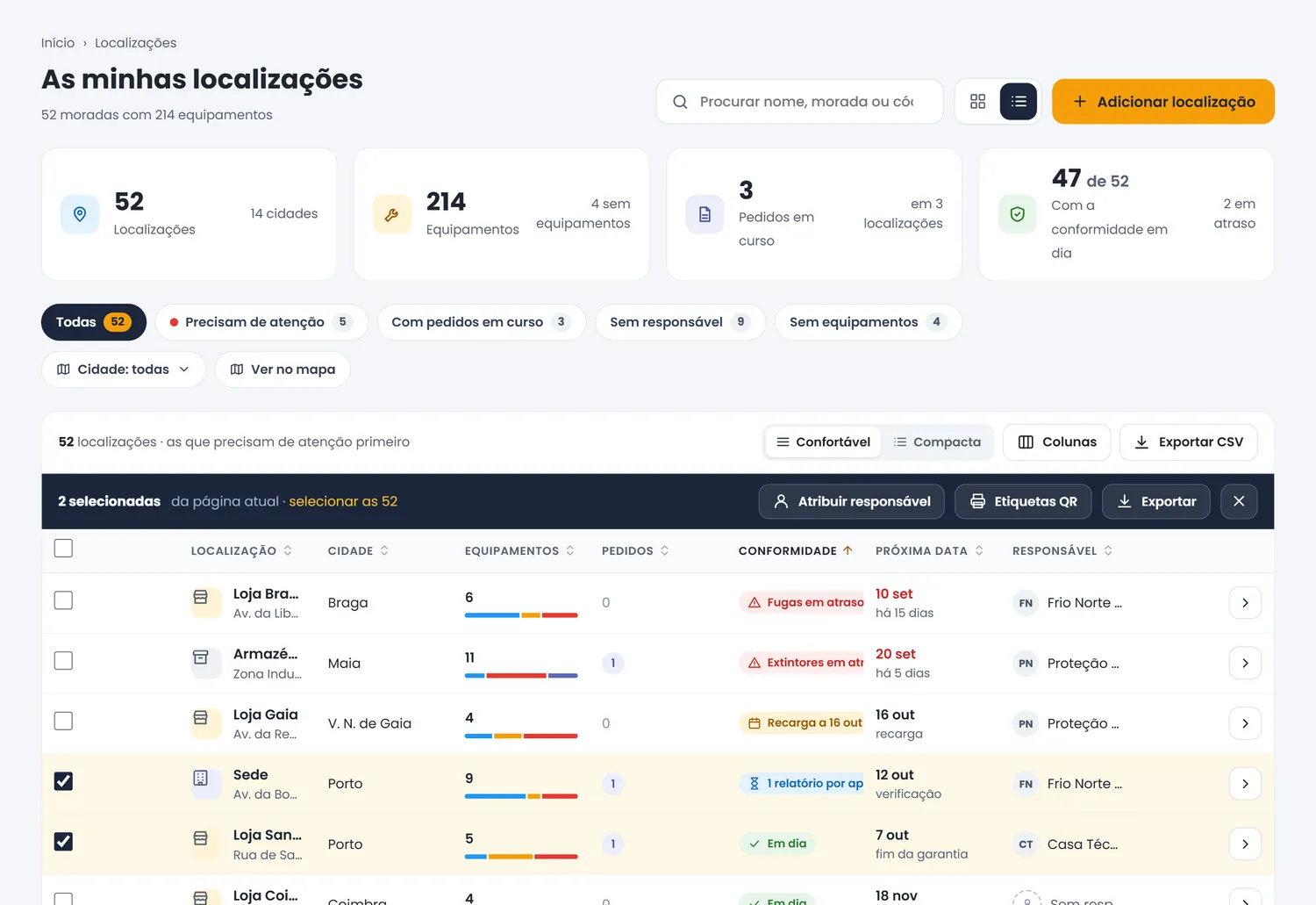This screenshot has height=905, width=1316.
Task: Dismiss the selection bar with X
Action: click(1239, 501)
